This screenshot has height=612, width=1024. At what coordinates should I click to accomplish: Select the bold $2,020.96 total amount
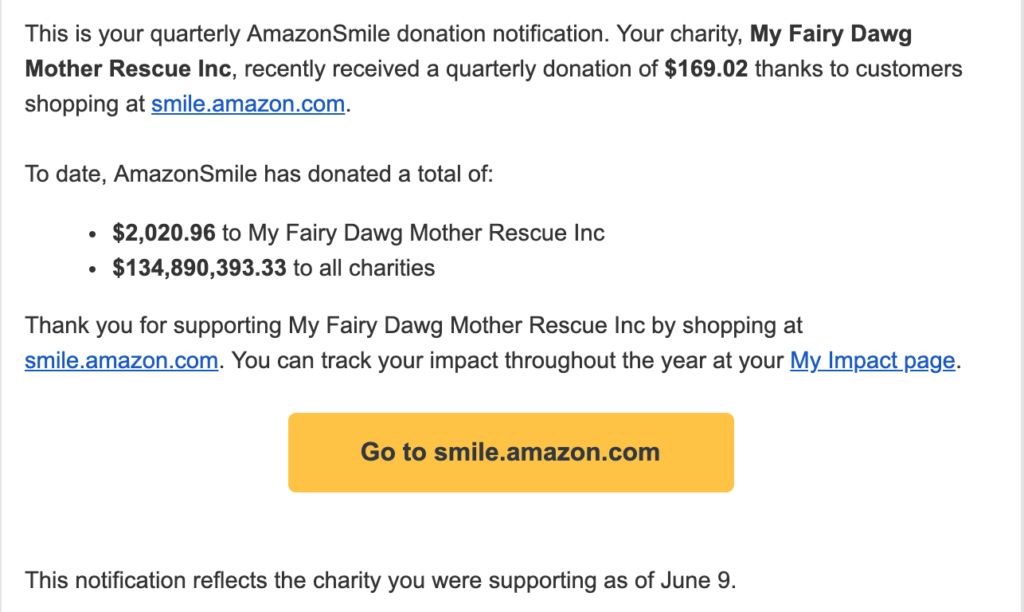(164, 233)
